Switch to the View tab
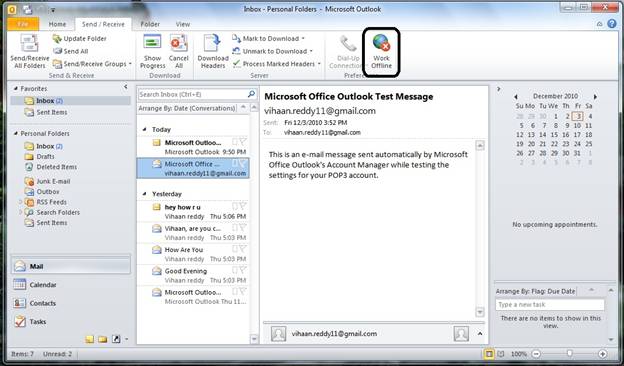This screenshot has width=624, height=366. tap(183, 24)
